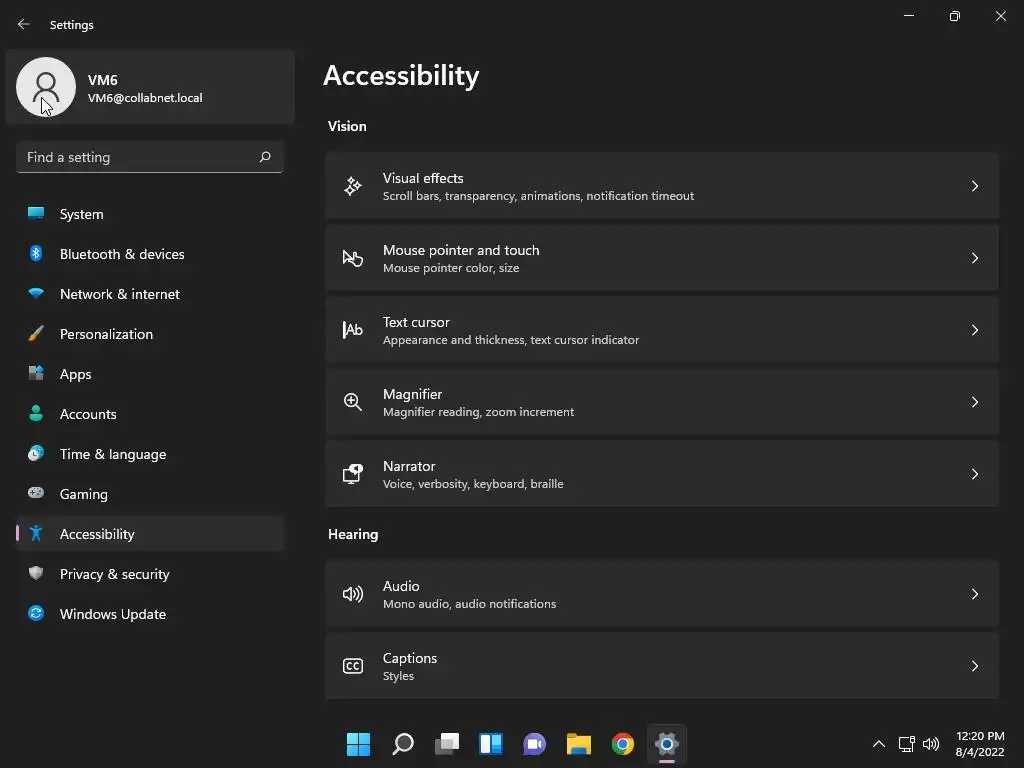
Task: Expand the Magnifier settings chevron
Action: coord(974,402)
